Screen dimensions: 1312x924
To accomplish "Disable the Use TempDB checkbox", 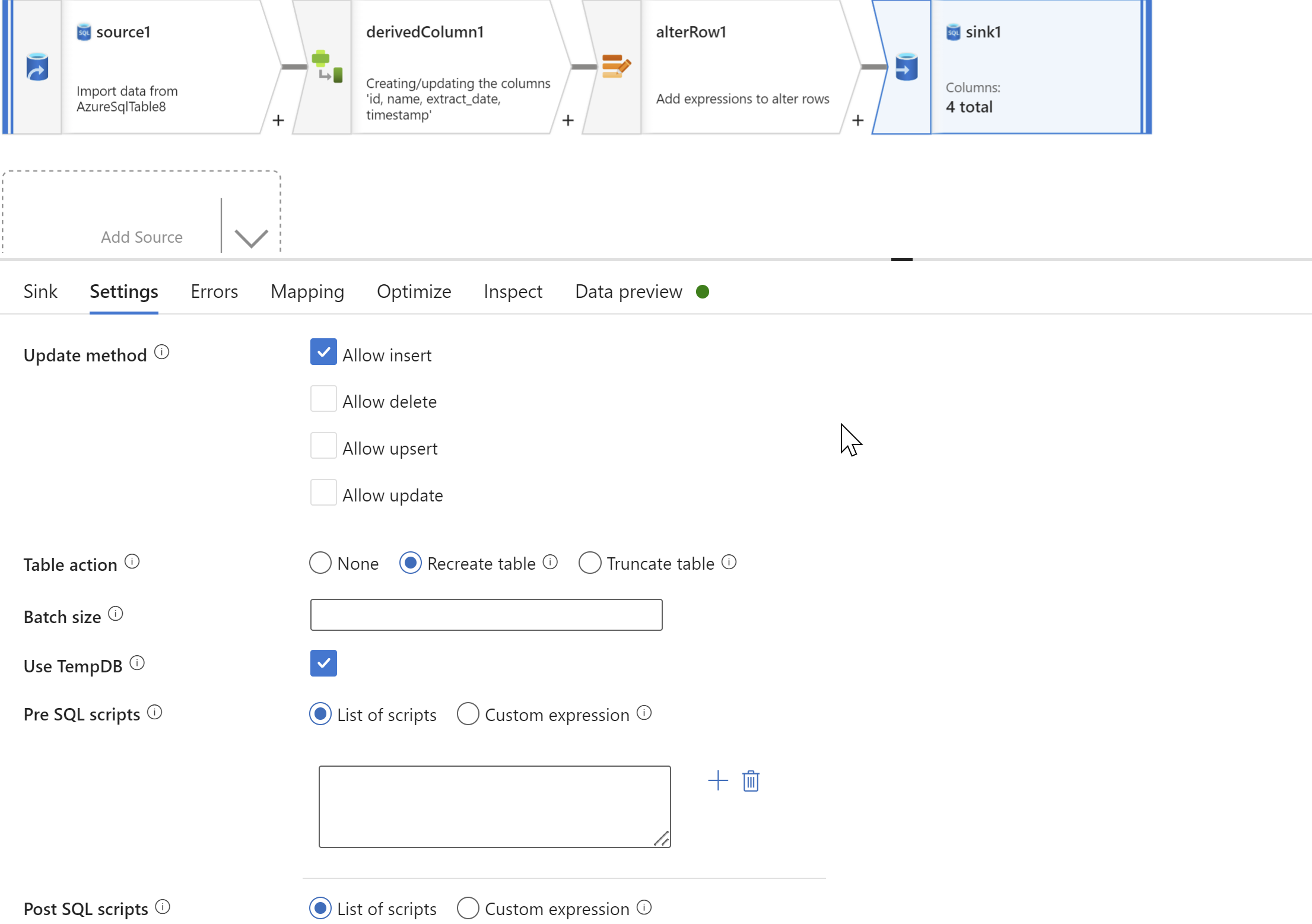I will [x=323, y=663].
